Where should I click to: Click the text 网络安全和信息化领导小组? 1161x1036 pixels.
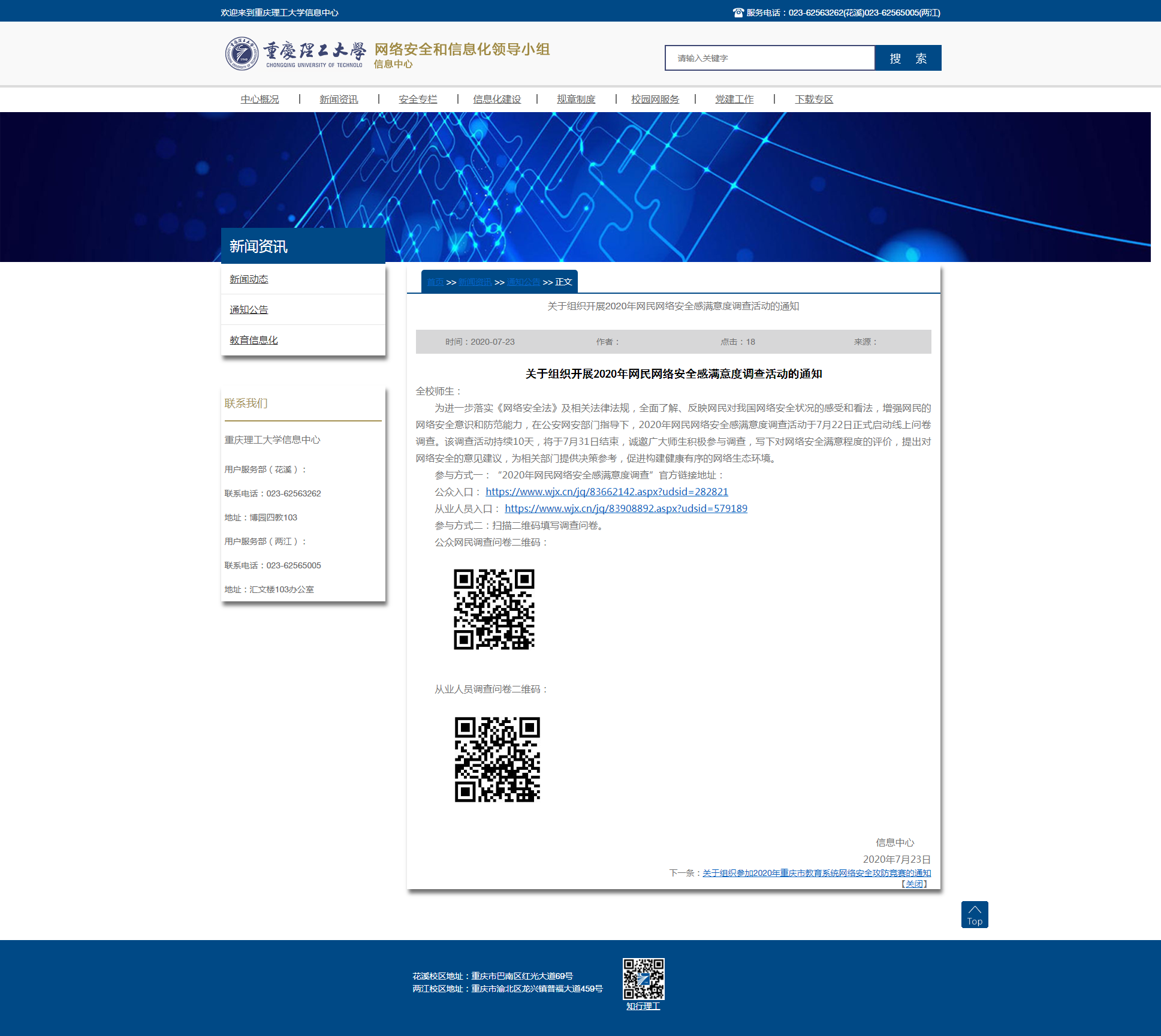[462, 49]
